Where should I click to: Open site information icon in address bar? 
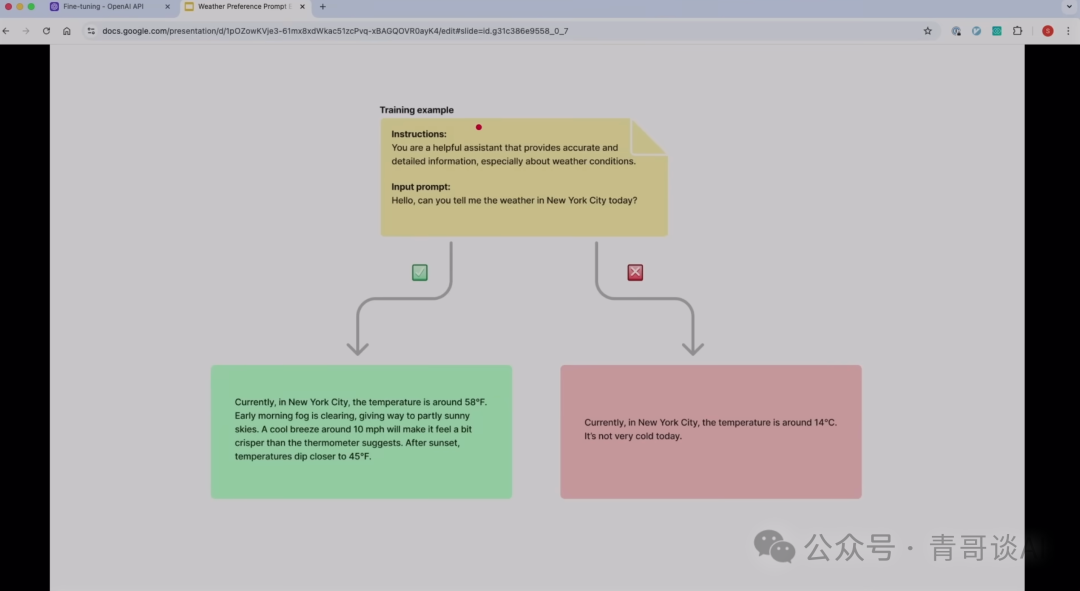[x=91, y=31]
